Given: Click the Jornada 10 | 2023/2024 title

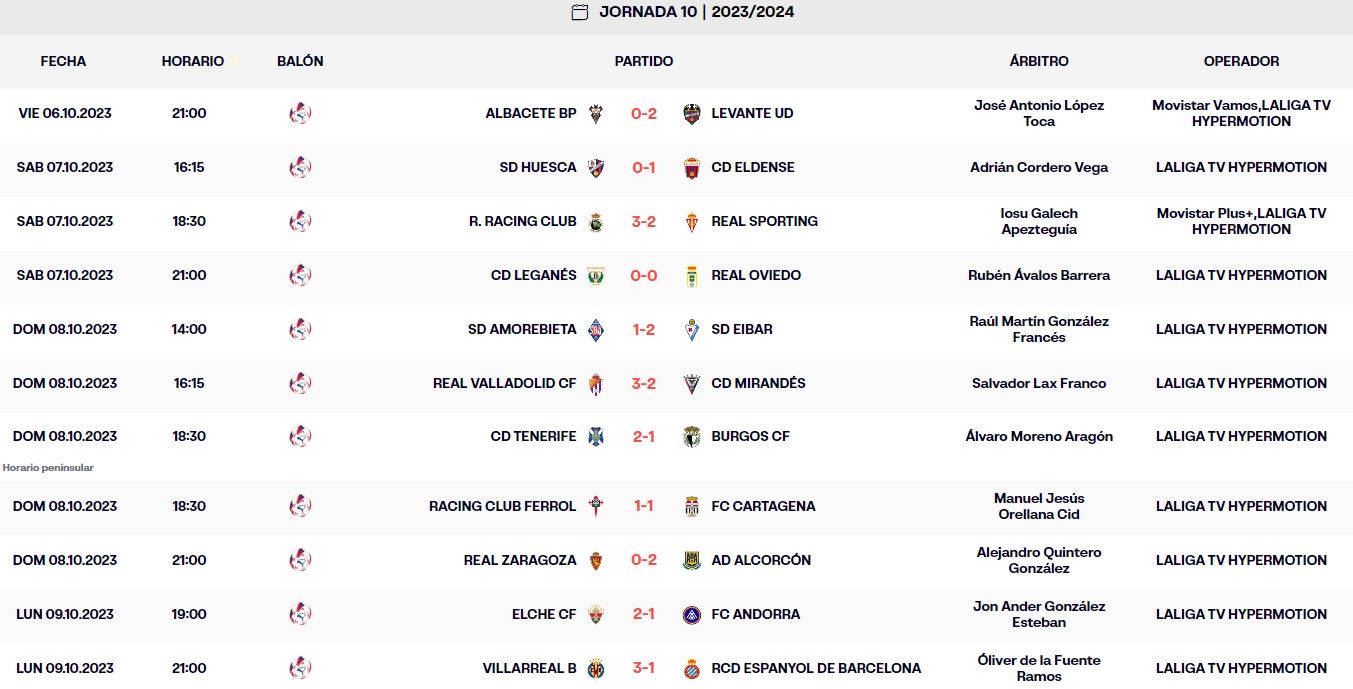Looking at the screenshot, I should pyautogui.click(x=696, y=12).
